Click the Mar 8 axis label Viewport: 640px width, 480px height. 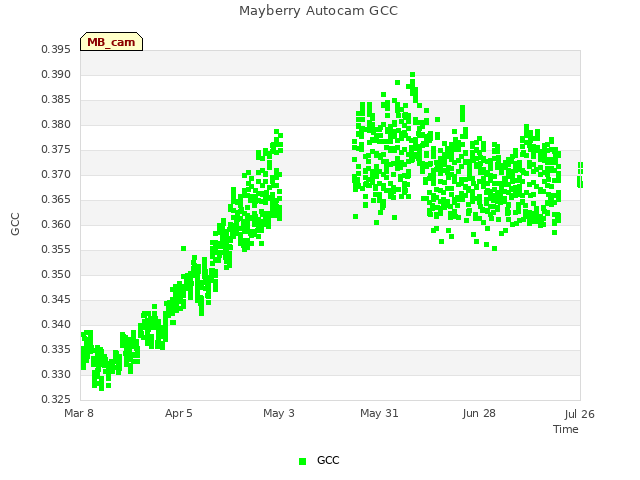click(79, 413)
